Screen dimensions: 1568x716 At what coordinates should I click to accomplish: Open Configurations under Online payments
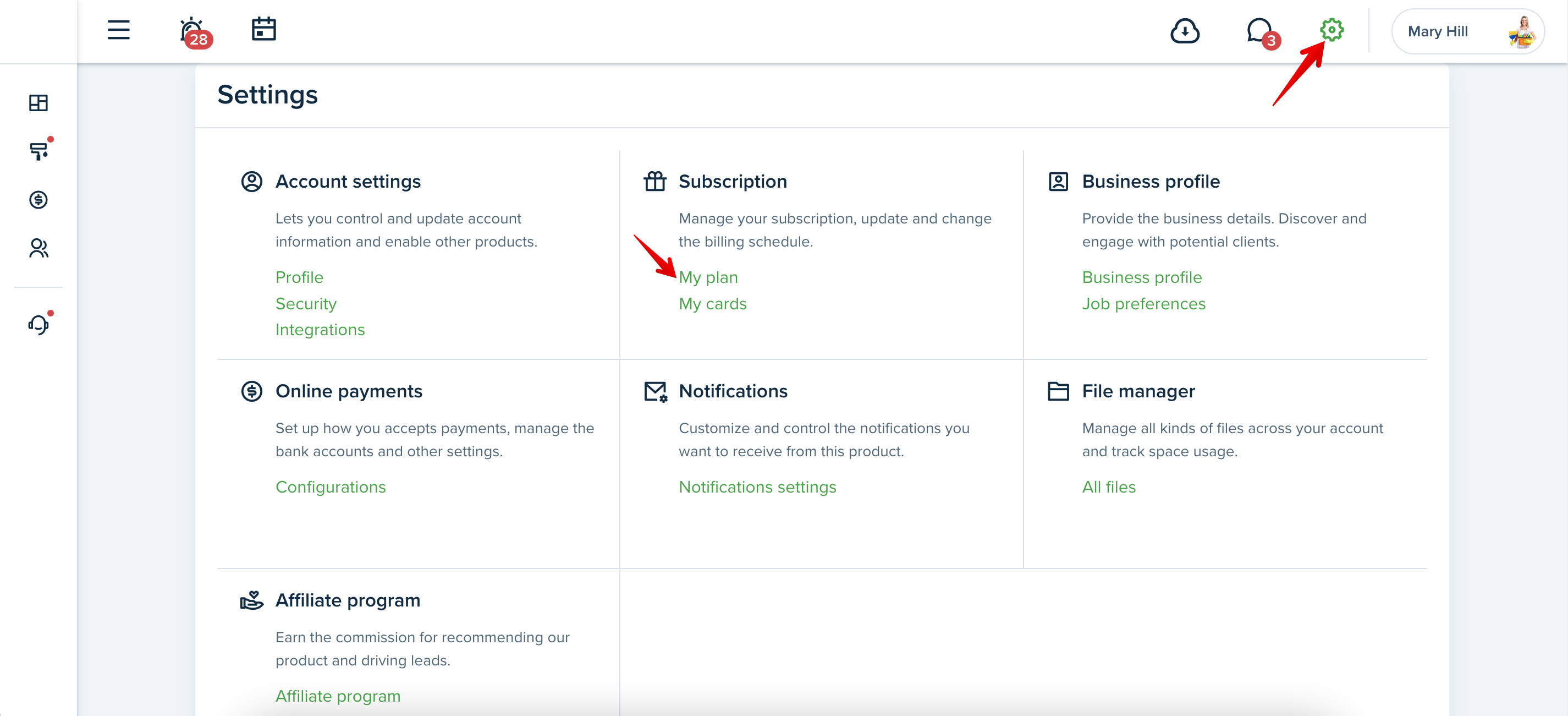tap(331, 487)
